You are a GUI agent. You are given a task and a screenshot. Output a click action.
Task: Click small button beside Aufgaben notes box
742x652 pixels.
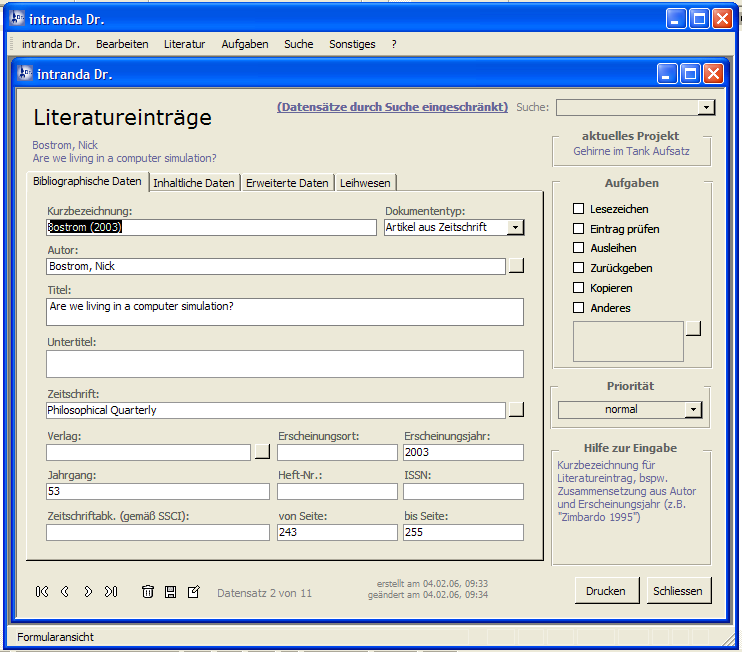(693, 328)
